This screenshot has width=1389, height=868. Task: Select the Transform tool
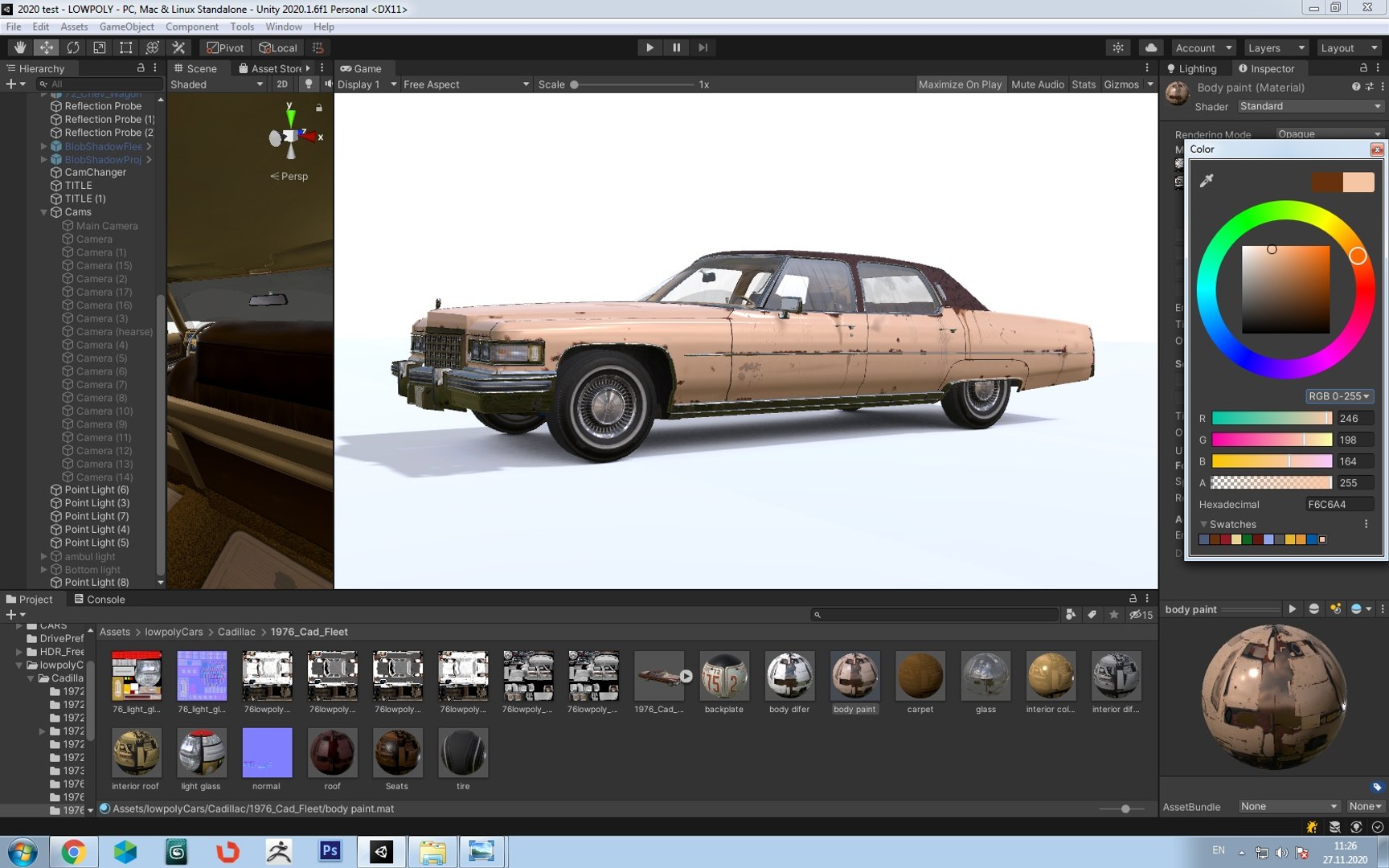[153, 47]
